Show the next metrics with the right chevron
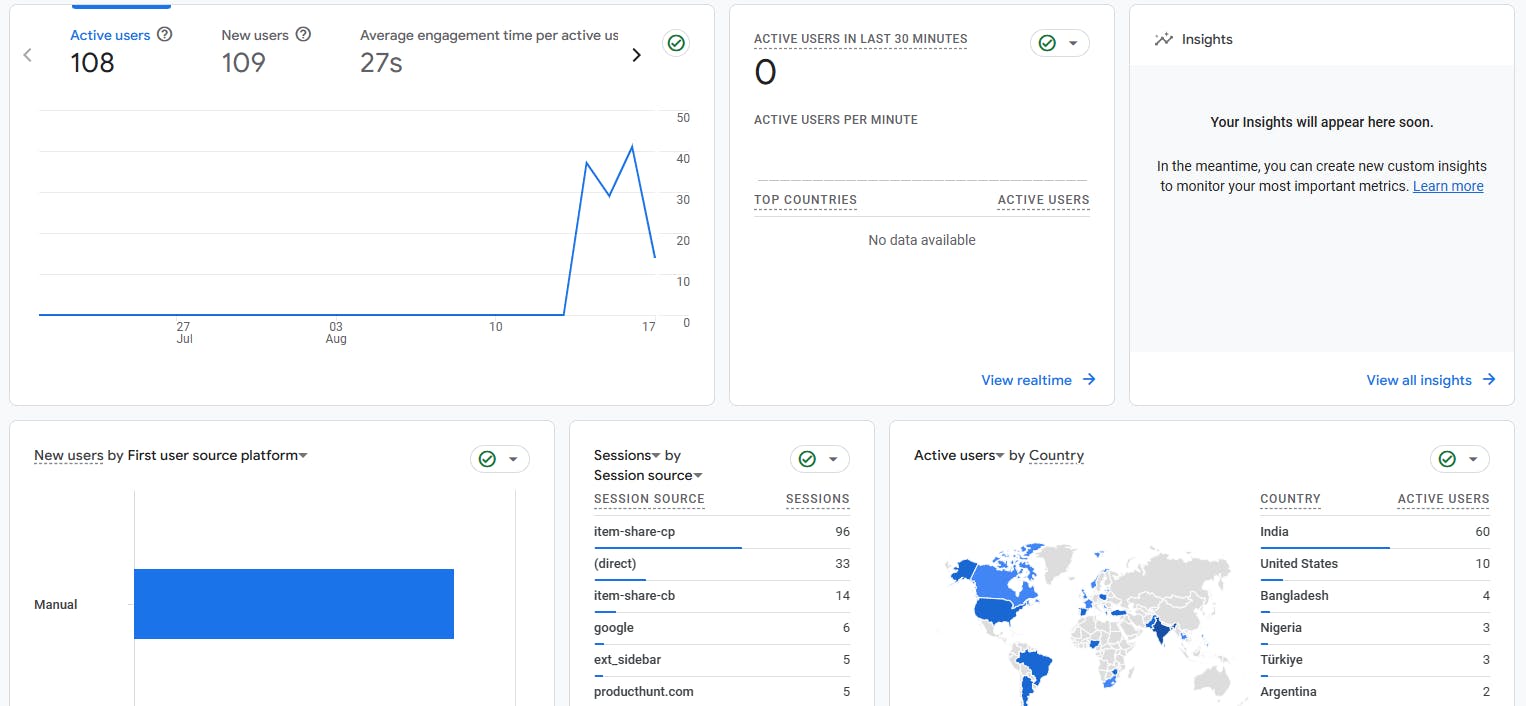The height and width of the screenshot is (706, 1526). [x=636, y=55]
